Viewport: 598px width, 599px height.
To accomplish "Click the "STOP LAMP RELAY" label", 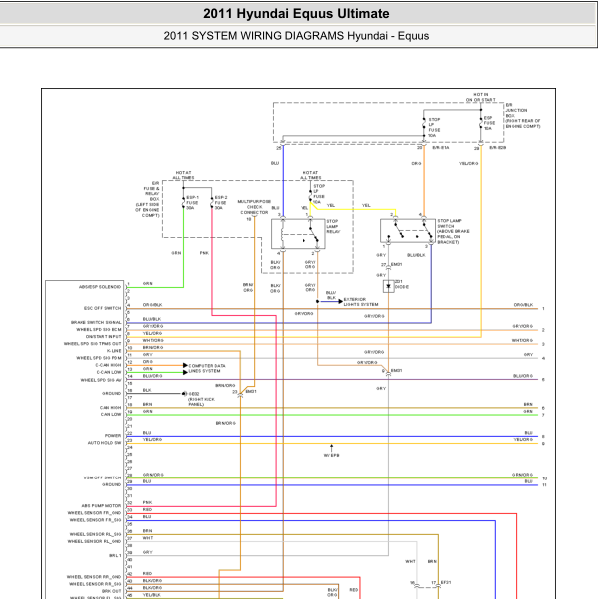I will point(333,227).
